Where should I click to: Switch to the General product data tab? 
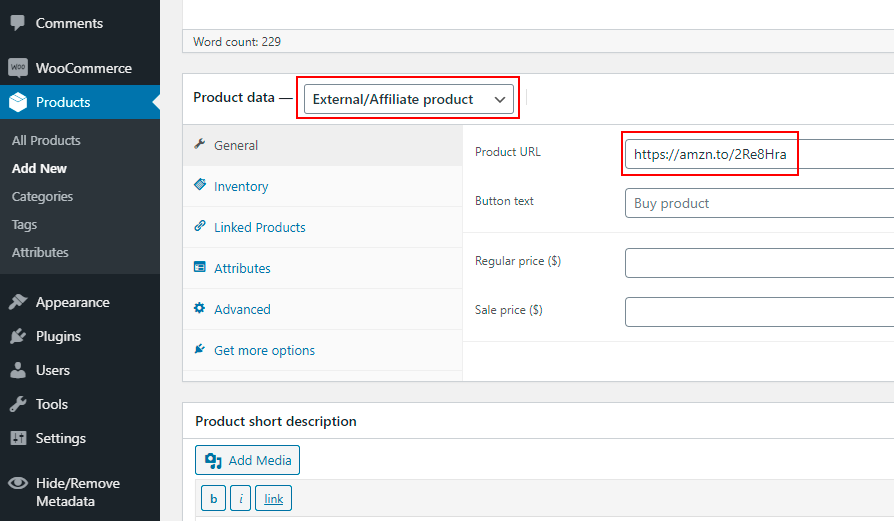tap(323, 145)
